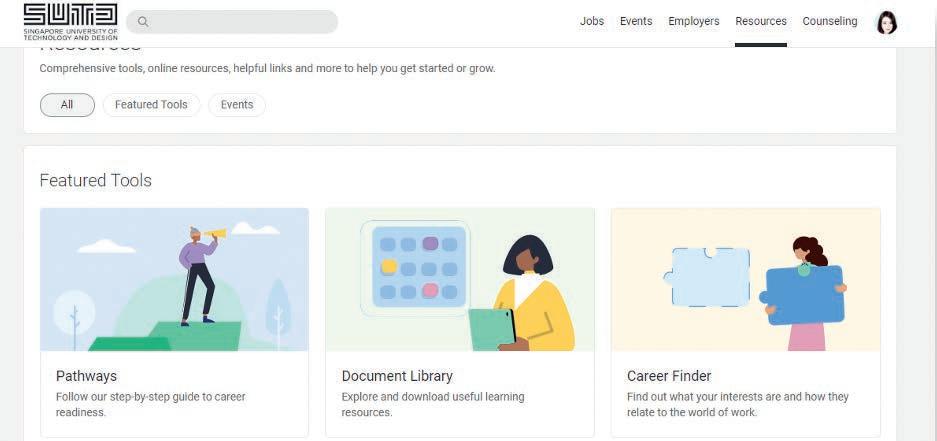Go to Events in top navigation

pyautogui.click(x=636, y=21)
